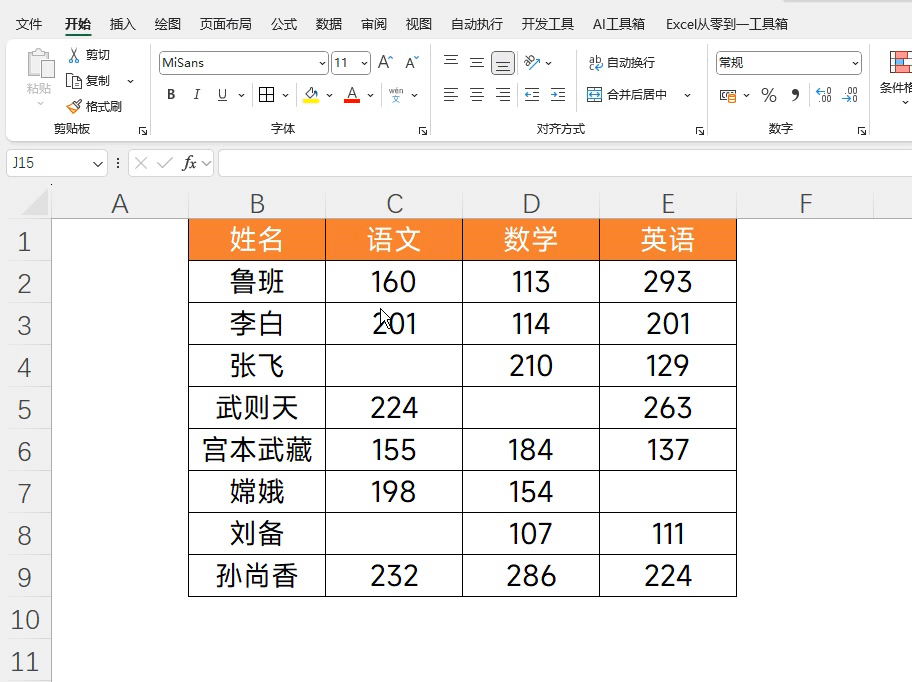This screenshot has height=682, width=912.
Task: Open the fill color dropdown arrow
Action: (329, 95)
